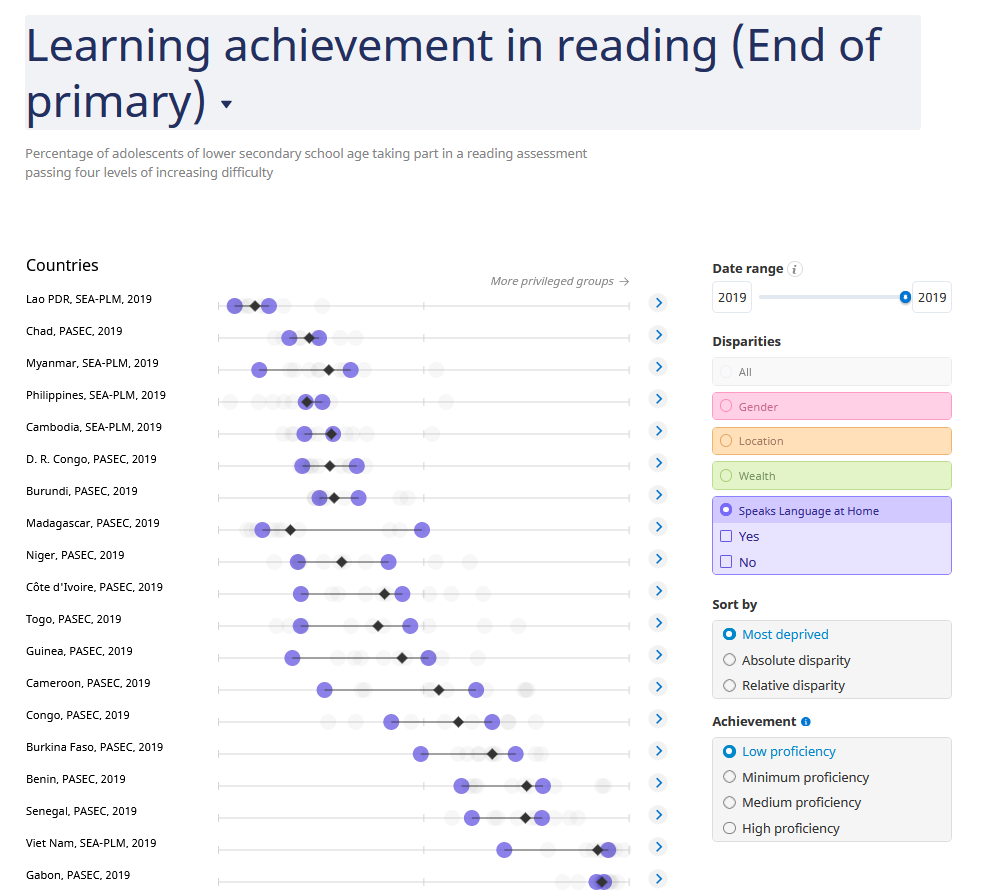Click the Date range info icon
Screen dimensions: 994x893
pos(795,269)
